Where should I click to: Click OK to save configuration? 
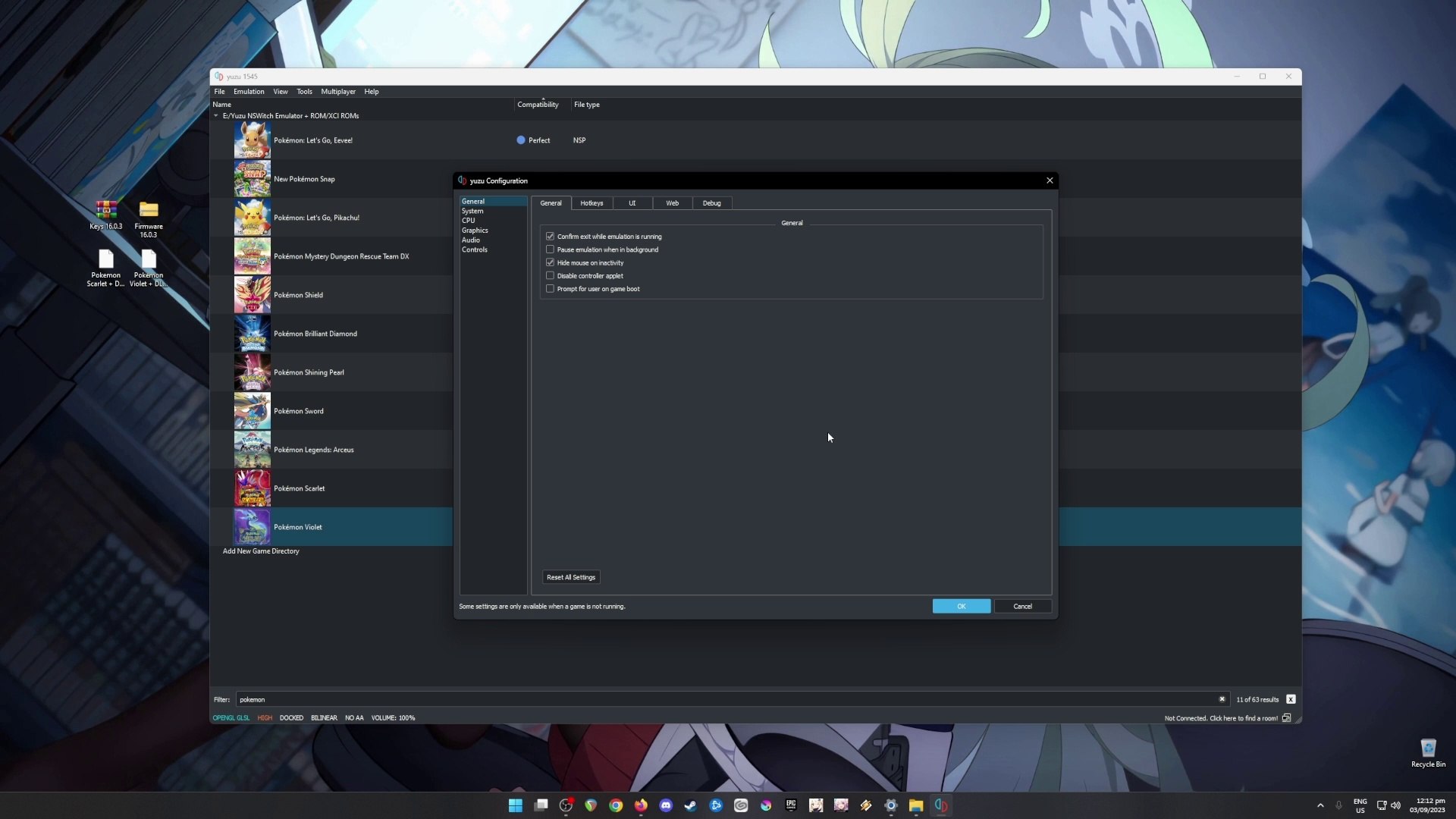pos(961,605)
